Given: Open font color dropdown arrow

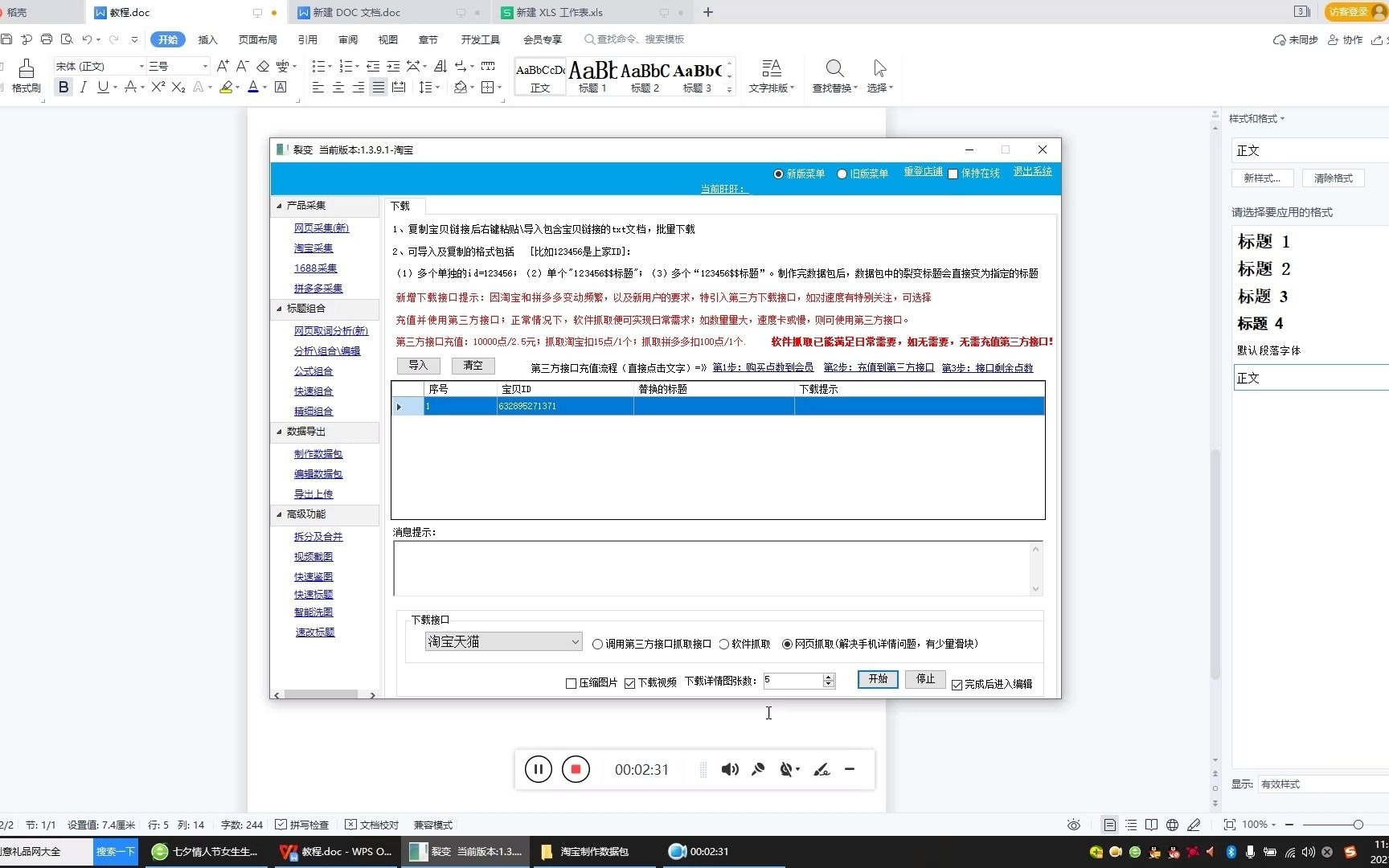Looking at the screenshot, I should point(264,87).
